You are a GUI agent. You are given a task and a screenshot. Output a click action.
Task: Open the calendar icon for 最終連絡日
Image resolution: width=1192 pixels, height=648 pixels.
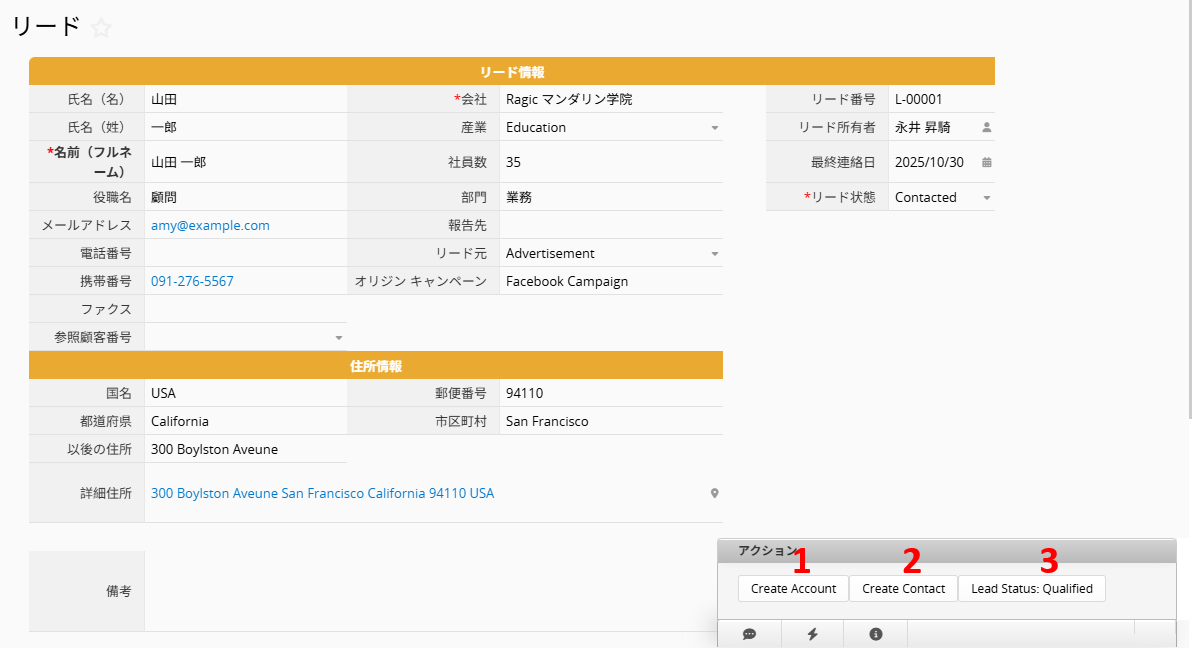pos(986,162)
